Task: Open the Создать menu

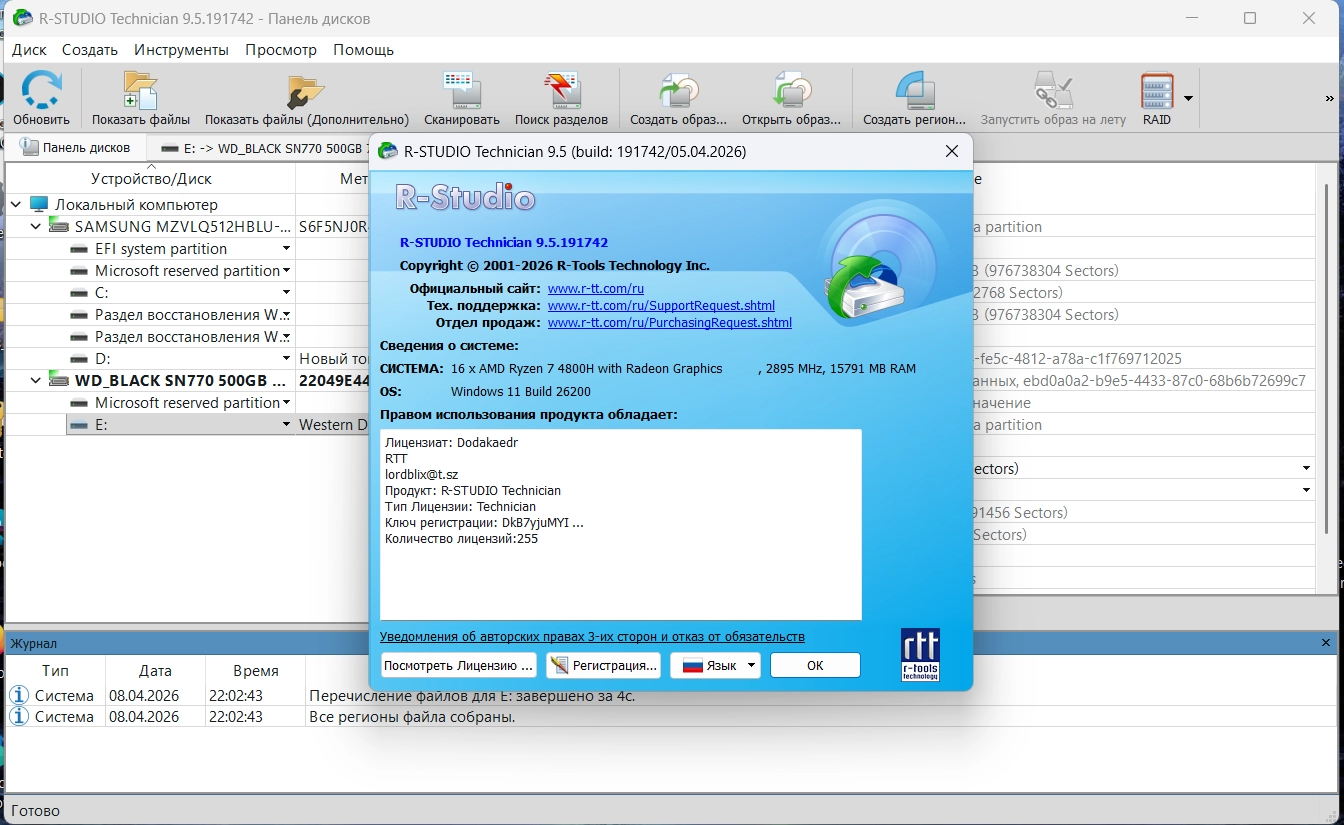Action: pyautogui.click(x=90, y=49)
